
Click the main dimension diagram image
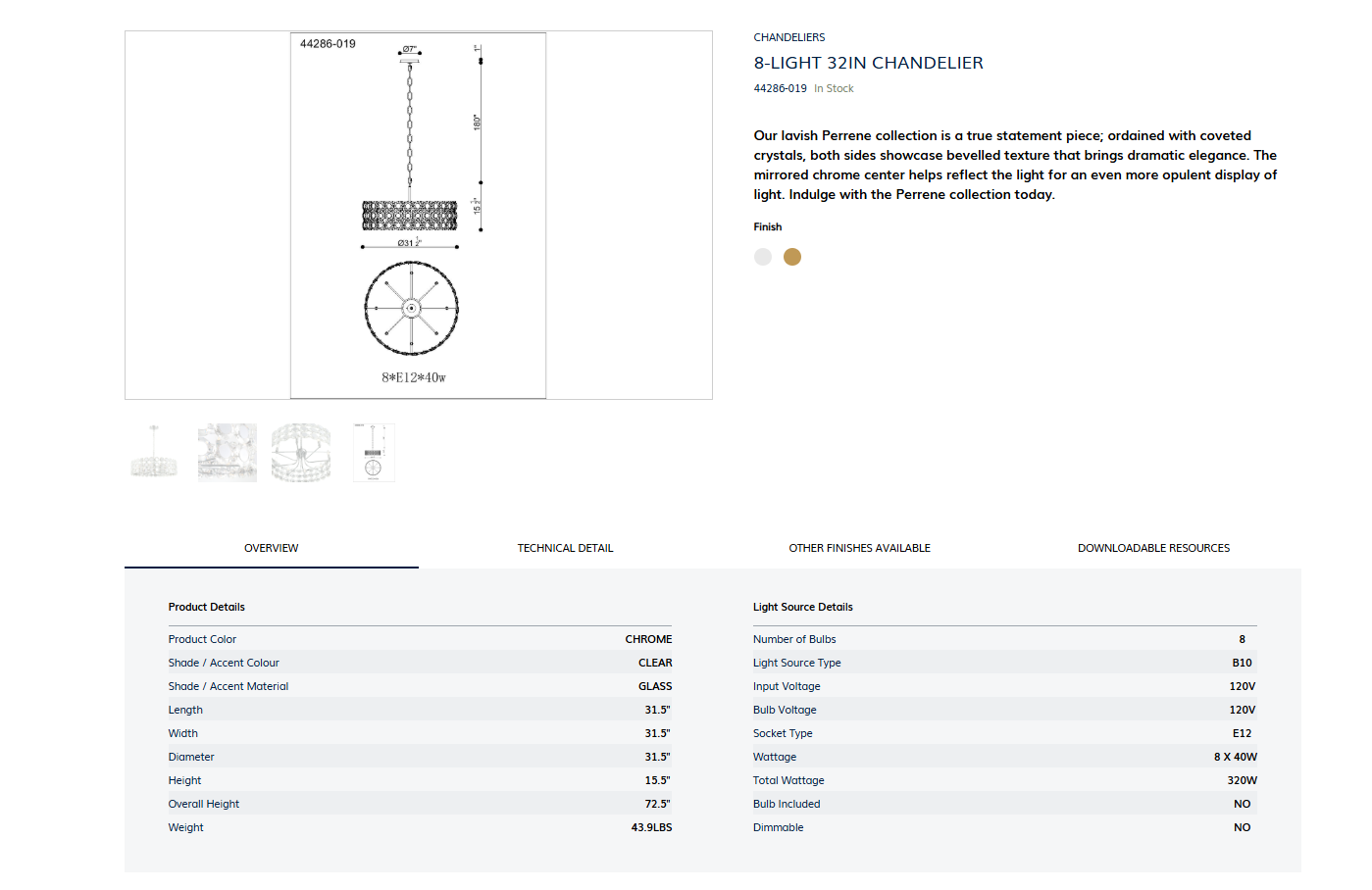tap(418, 216)
